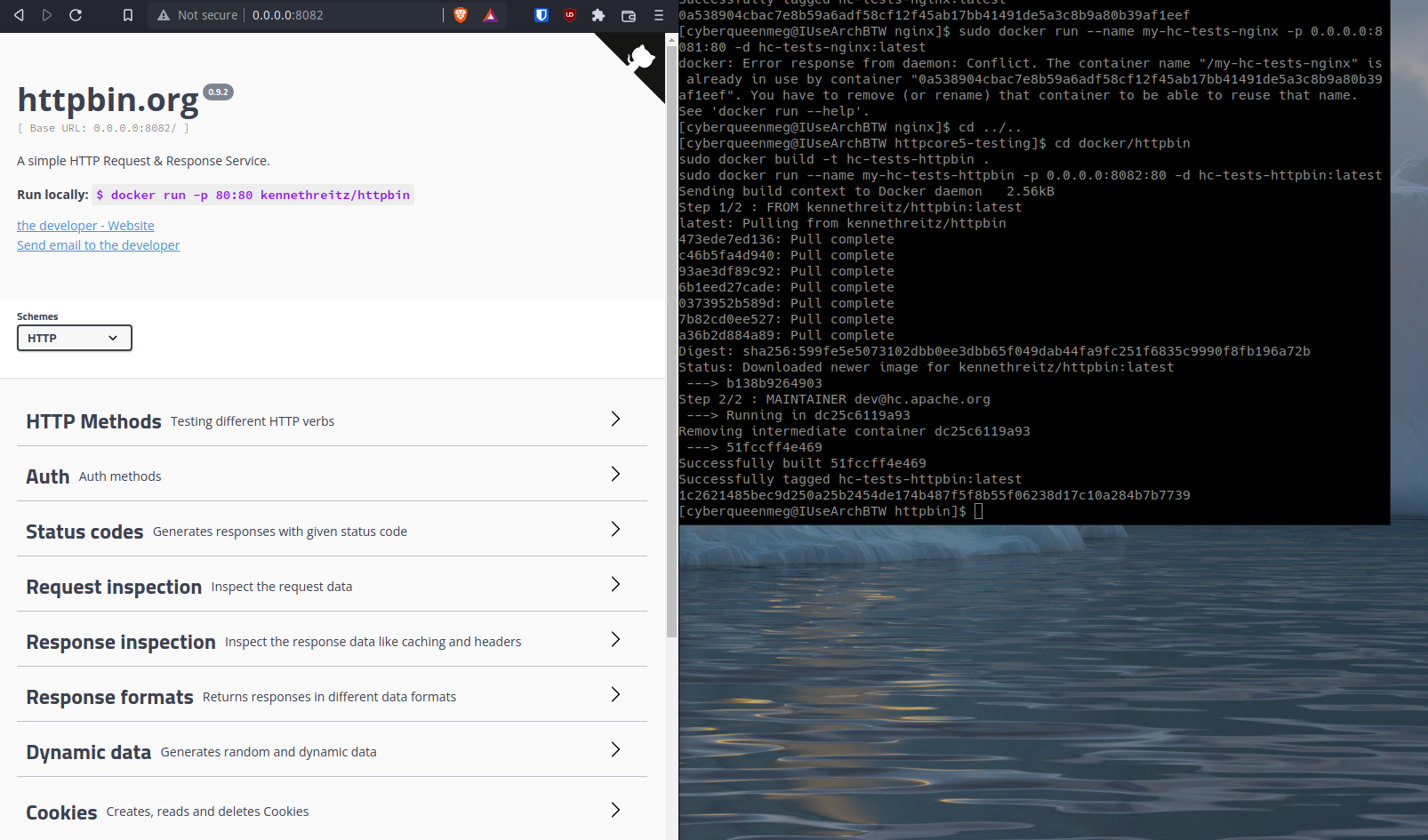
Task: Click 'Removing intermediate container dc25c6119a93' line
Action: pyautogui.click(x=854, y=431)
